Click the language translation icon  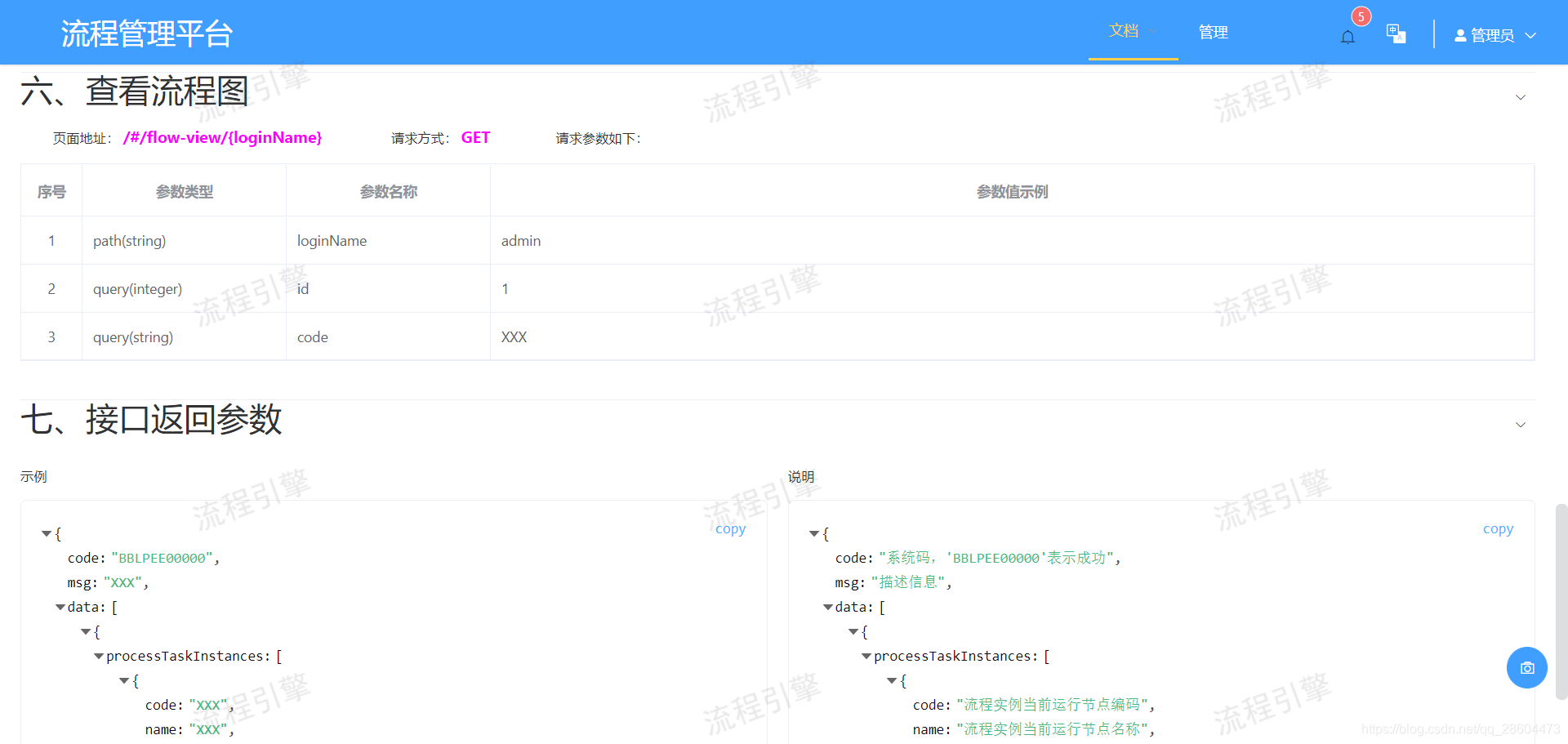pos(1396,33)
